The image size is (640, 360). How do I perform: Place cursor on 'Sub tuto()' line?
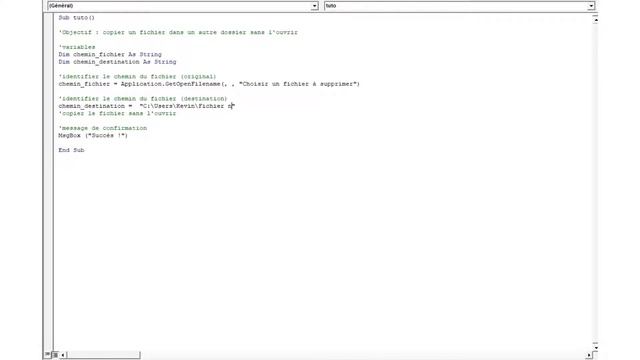pyautogui.click(x=76, y=18)
